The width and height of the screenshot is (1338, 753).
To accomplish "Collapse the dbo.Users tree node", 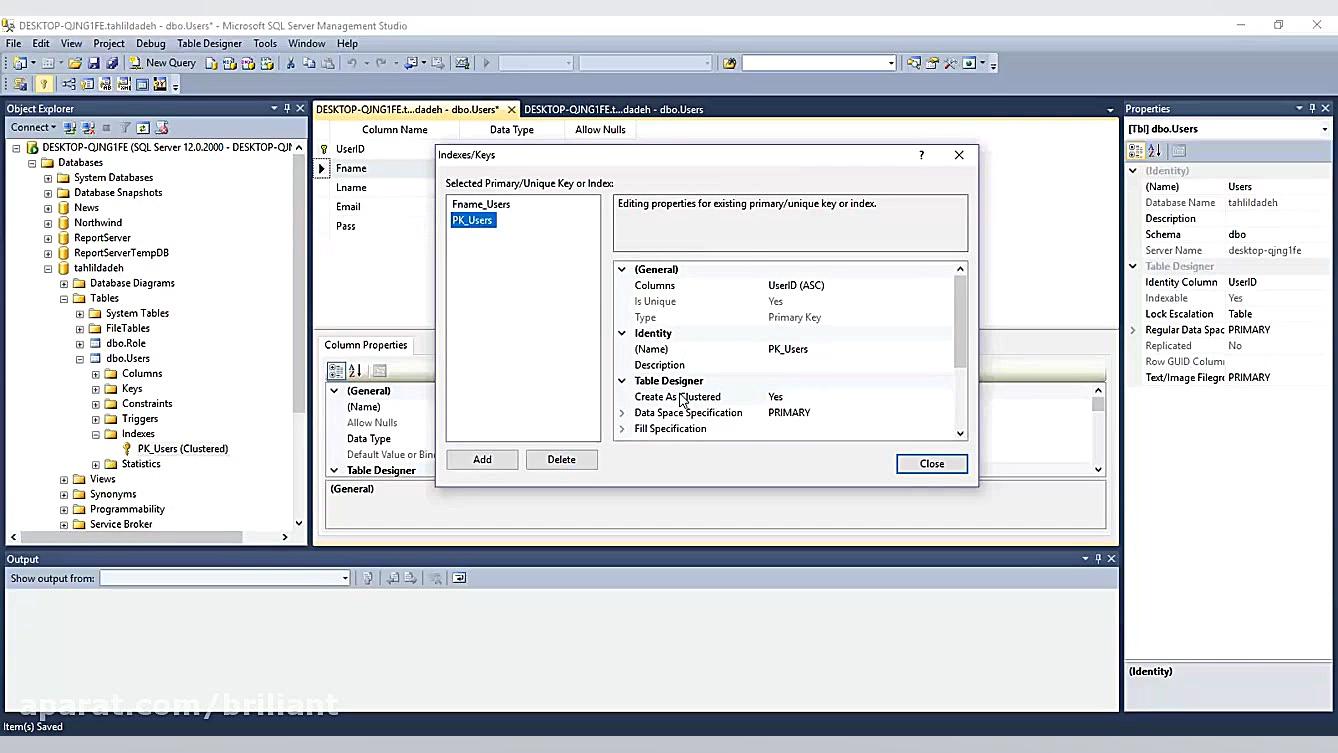I will (x=79, y=358).
